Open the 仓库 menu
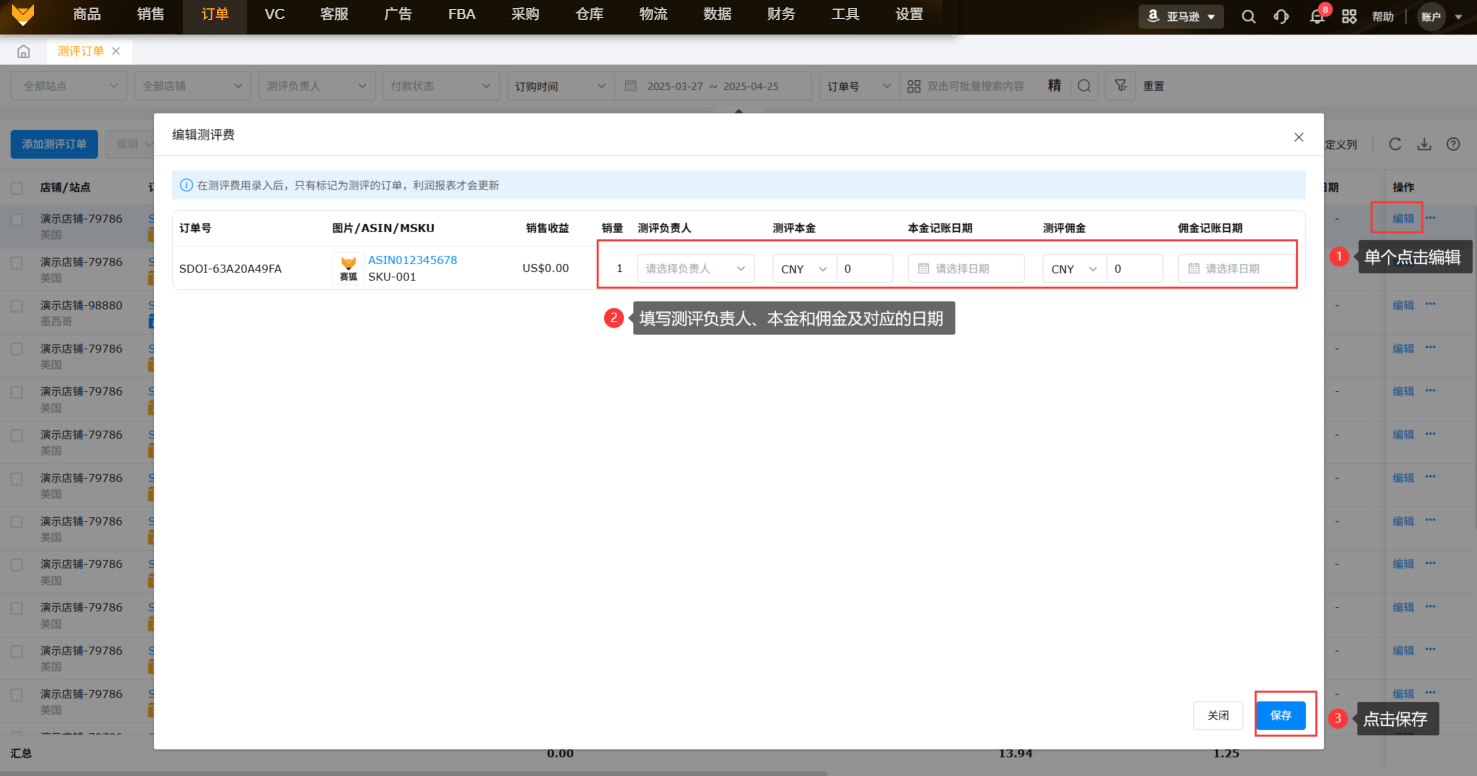 click(589, 15)
